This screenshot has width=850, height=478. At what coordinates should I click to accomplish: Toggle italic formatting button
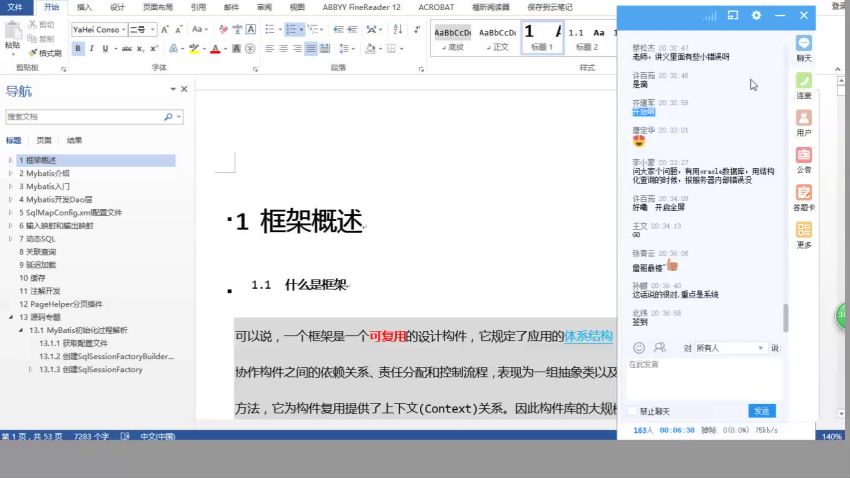(x=92, y=49)
